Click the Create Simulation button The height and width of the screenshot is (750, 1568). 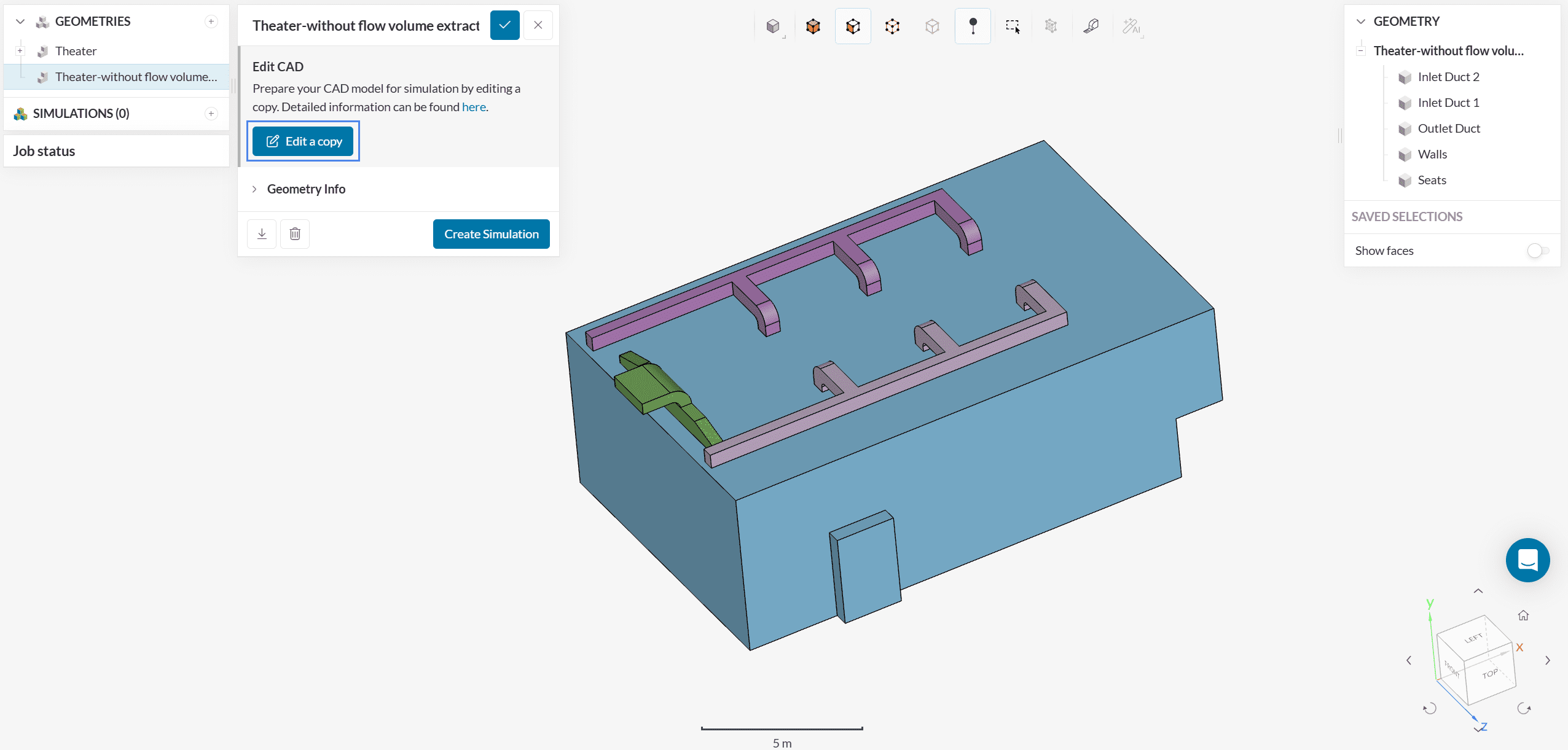point(491,234)
